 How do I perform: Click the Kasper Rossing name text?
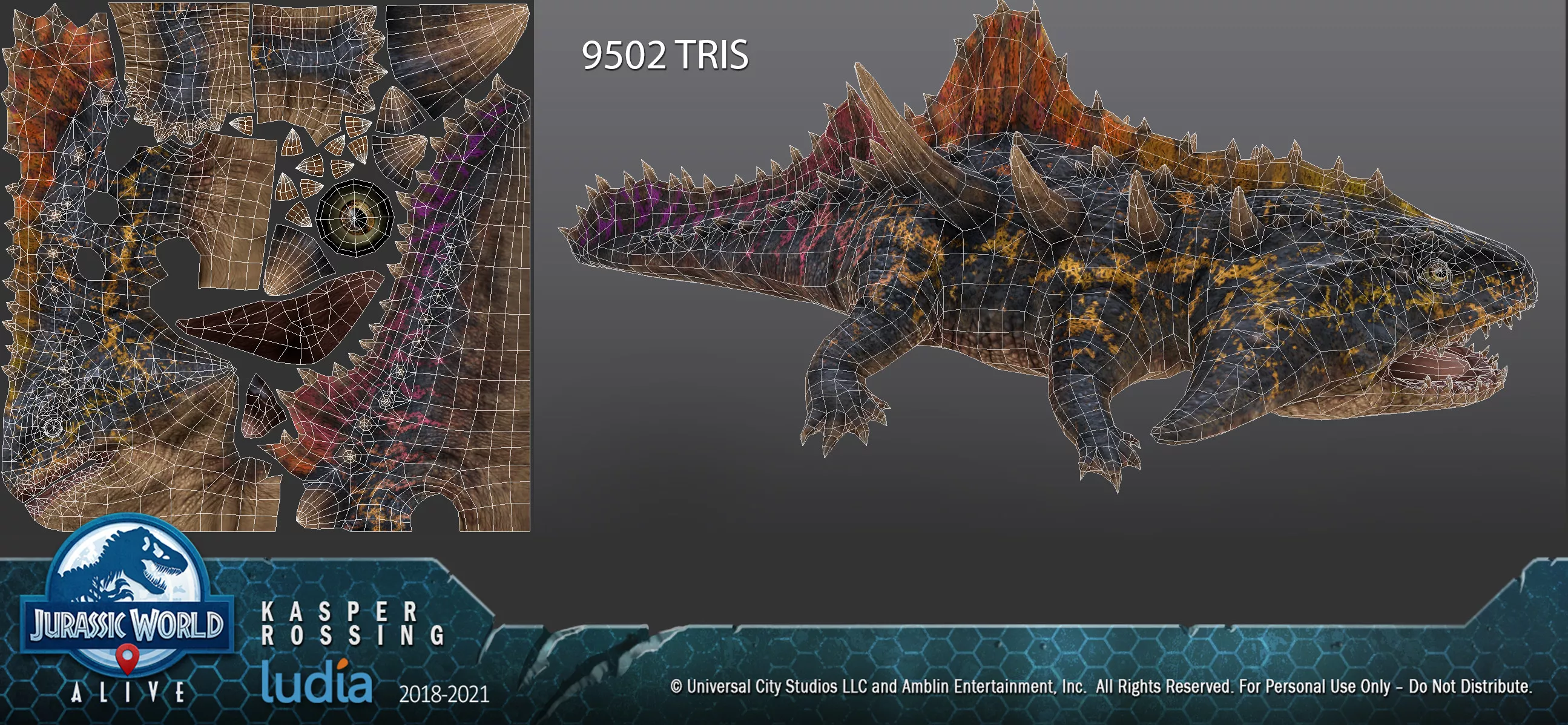click(x=353, y=623)
